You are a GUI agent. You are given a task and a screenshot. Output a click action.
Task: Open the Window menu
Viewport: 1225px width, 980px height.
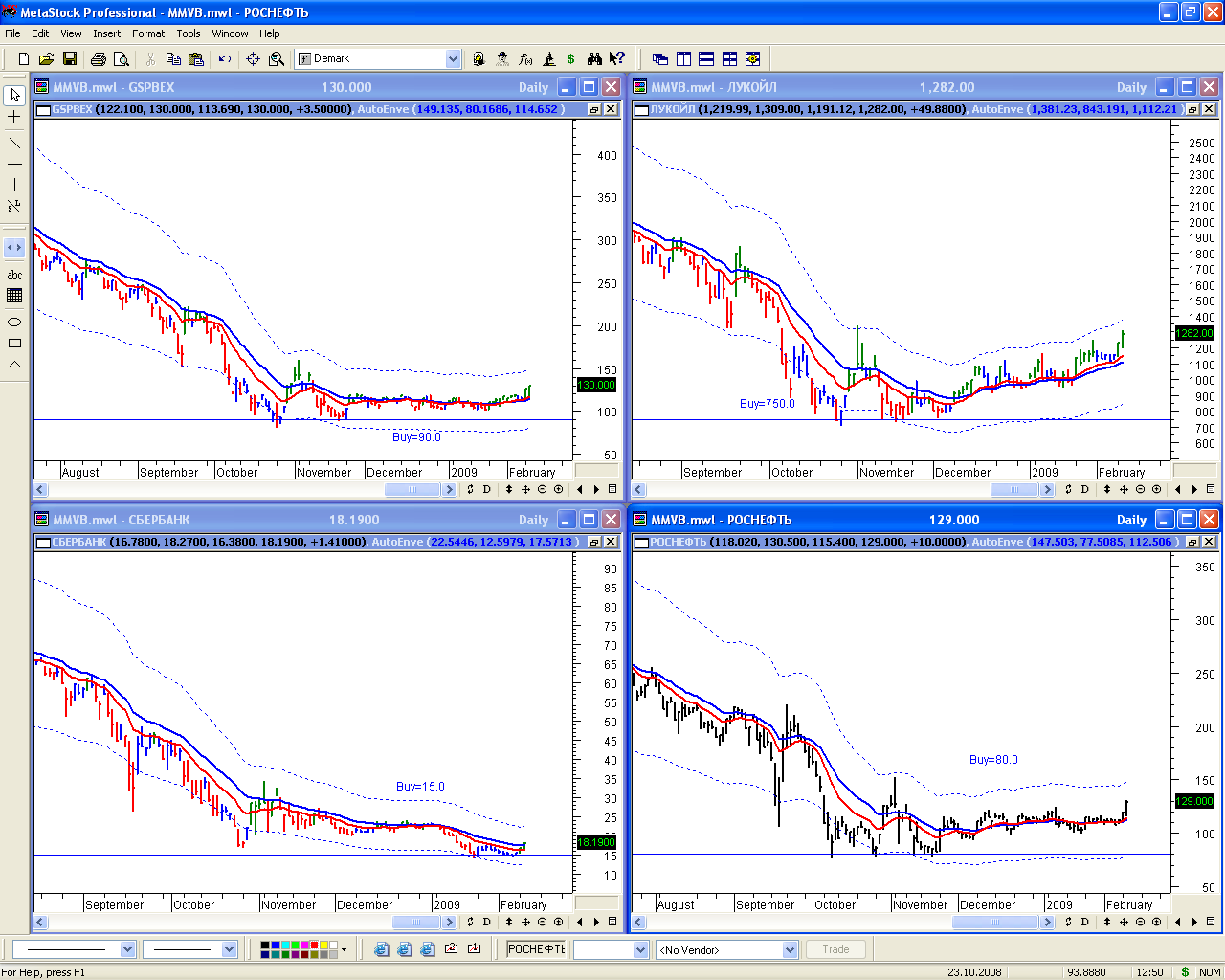(230, 33)
